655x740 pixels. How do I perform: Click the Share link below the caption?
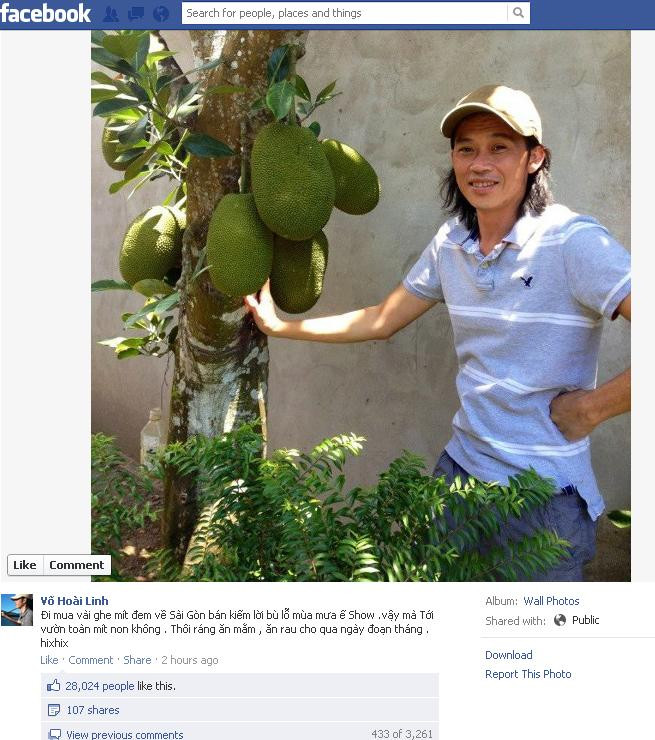click(x=137, y=660)
